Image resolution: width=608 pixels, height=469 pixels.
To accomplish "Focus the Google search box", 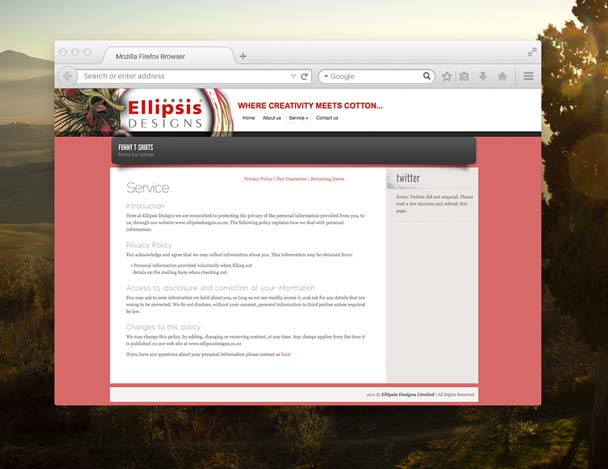I will 376,76.
